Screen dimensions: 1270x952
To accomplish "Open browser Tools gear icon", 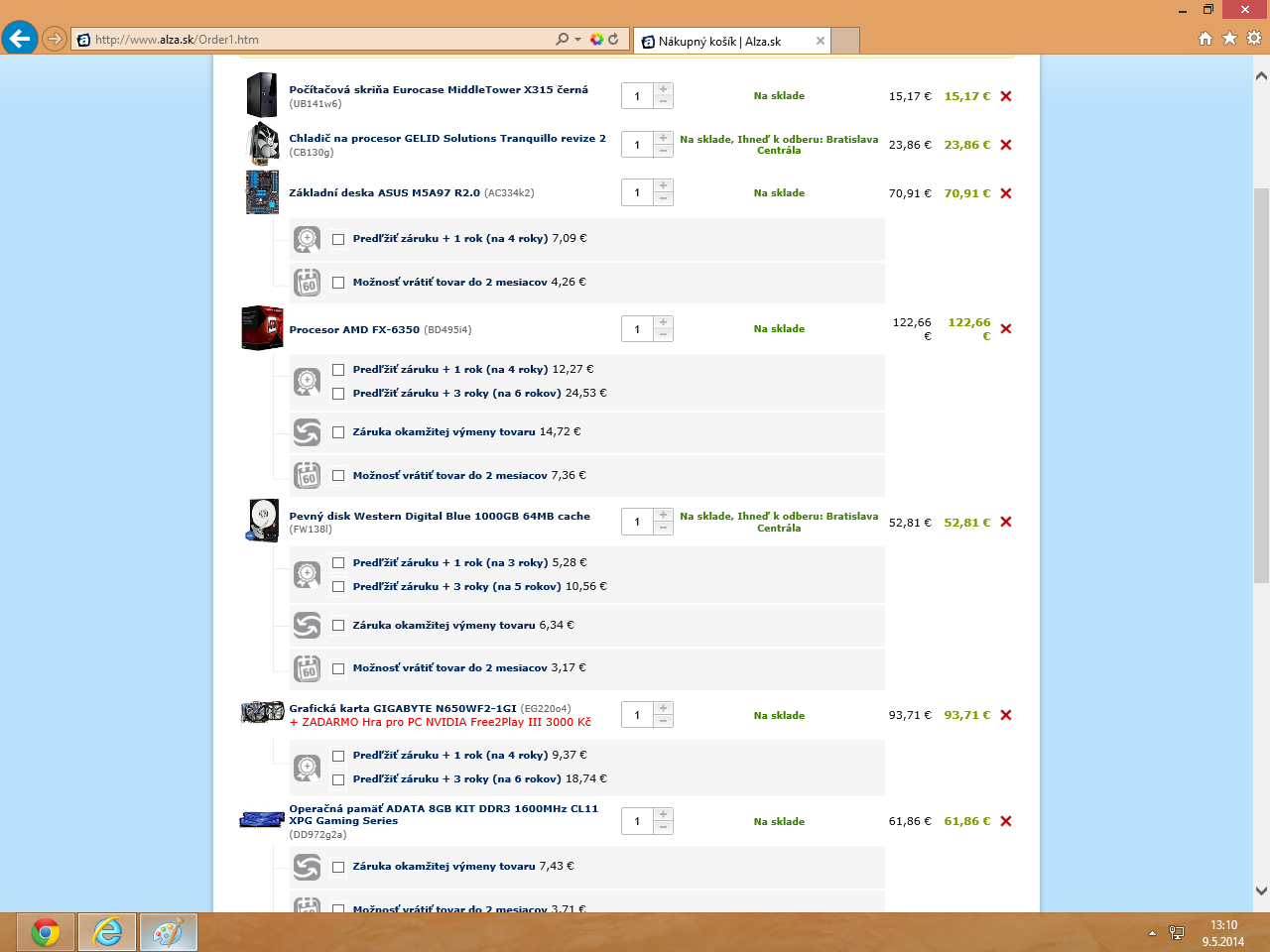I will 1254,39.
